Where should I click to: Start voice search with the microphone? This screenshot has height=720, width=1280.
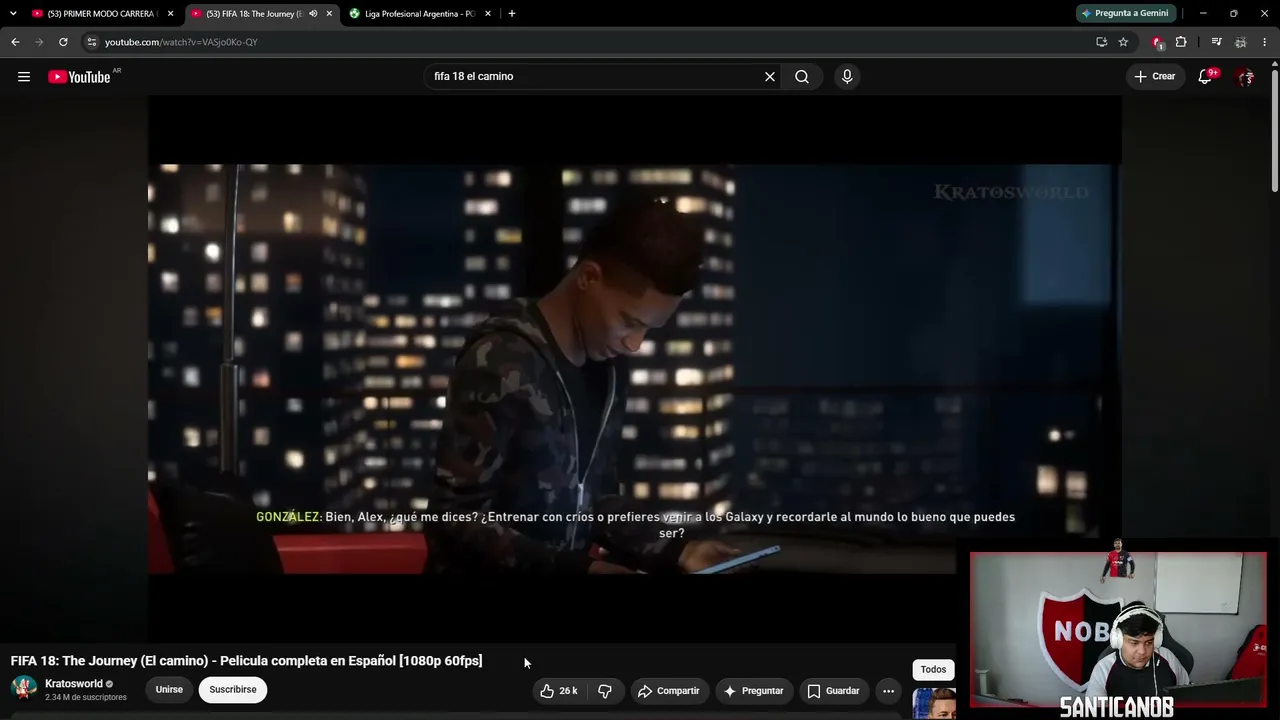847,77
